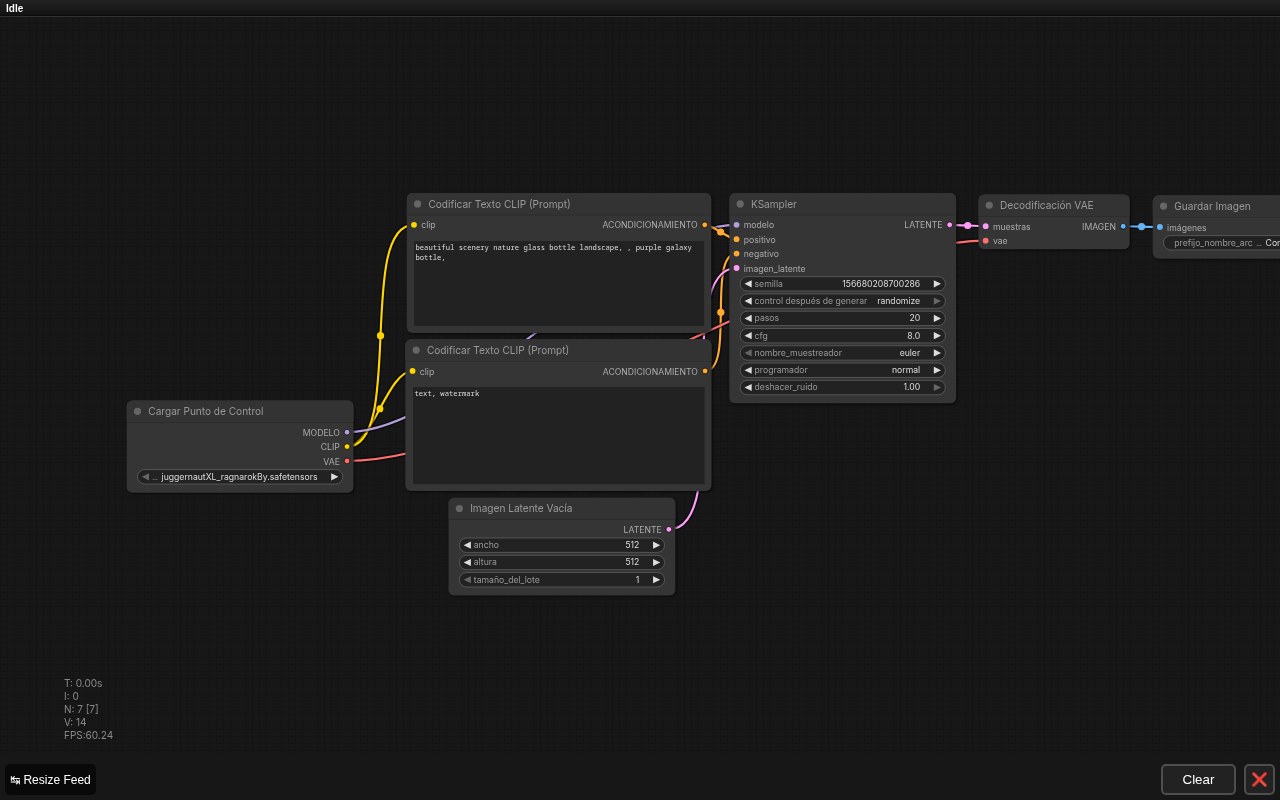The image size is (1280, 800).
Task: Open the programador dropdown showing normal
Action: (843, 370)
